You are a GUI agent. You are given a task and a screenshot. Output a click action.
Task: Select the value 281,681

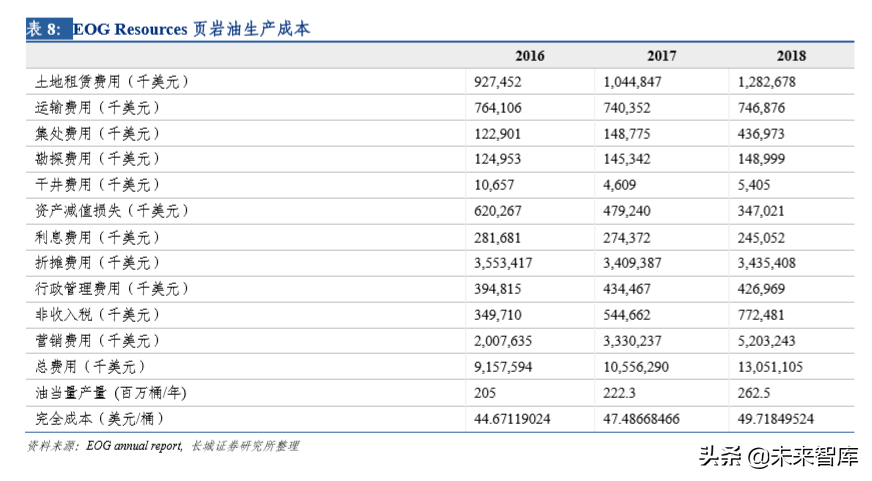pos(497,238)
